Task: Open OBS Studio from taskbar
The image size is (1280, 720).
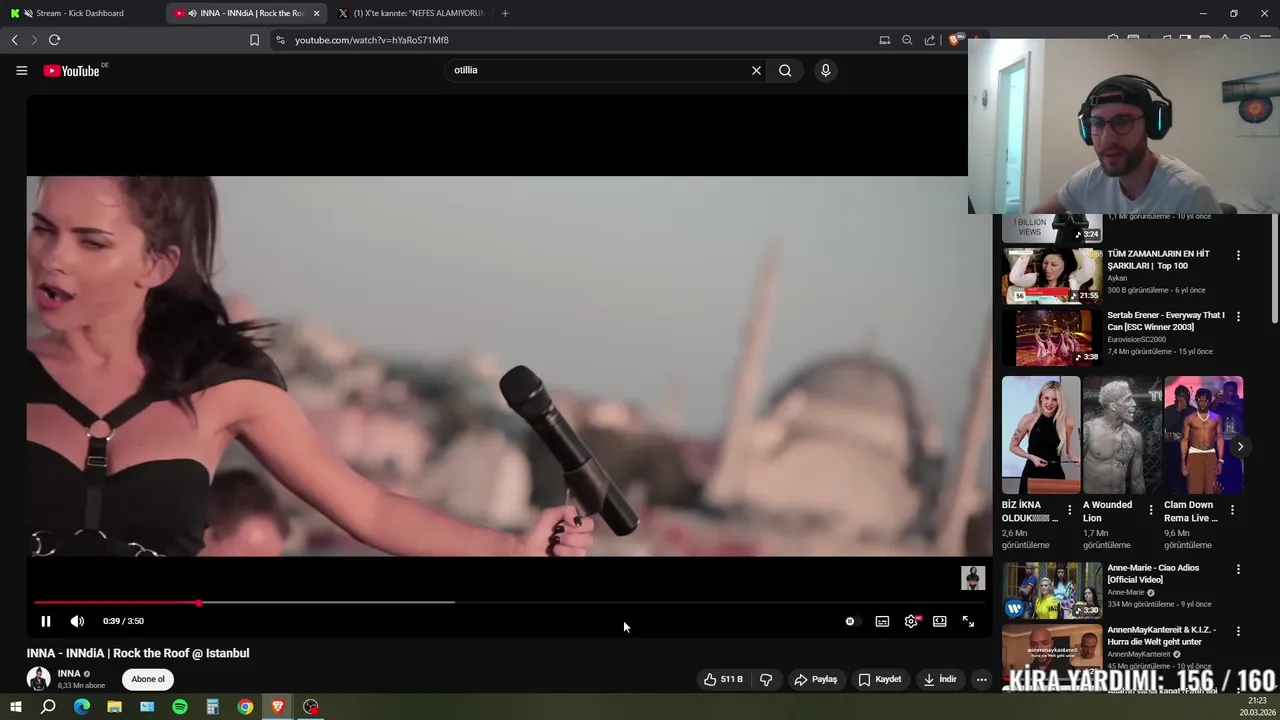Action: coord(311,707)
